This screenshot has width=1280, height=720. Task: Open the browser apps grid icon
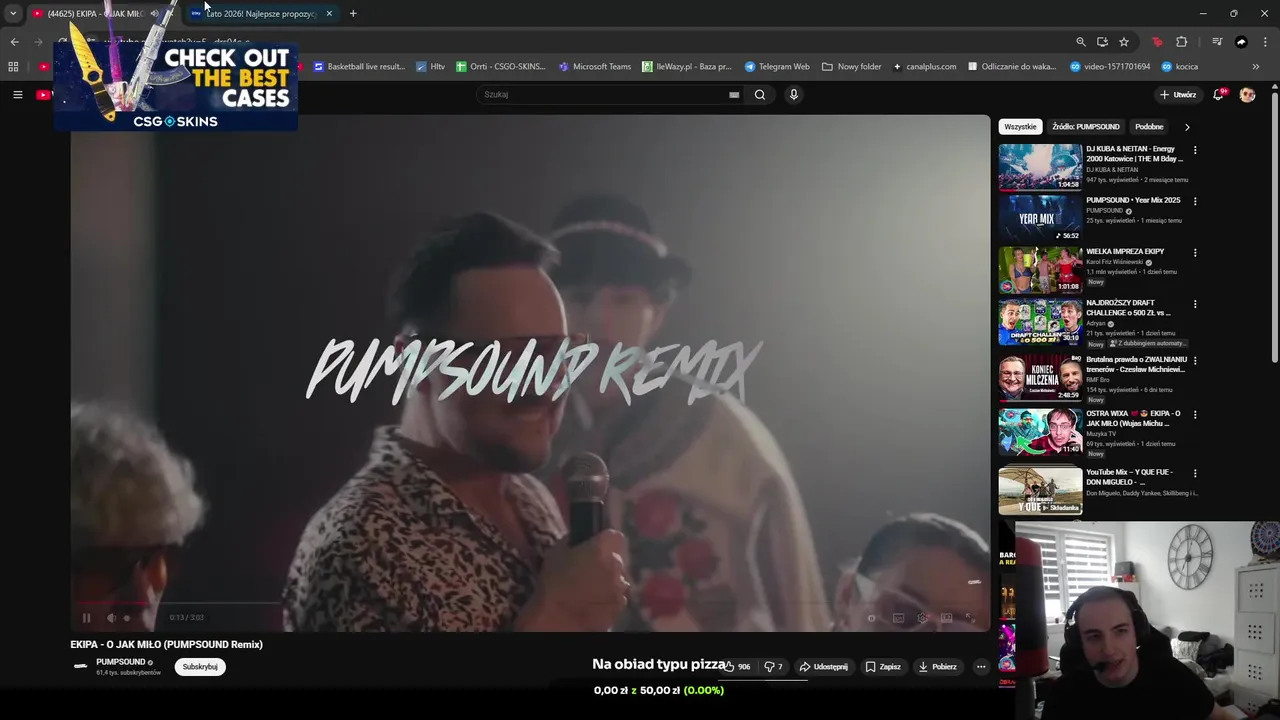pyautogui.click(x=13, y=67)
